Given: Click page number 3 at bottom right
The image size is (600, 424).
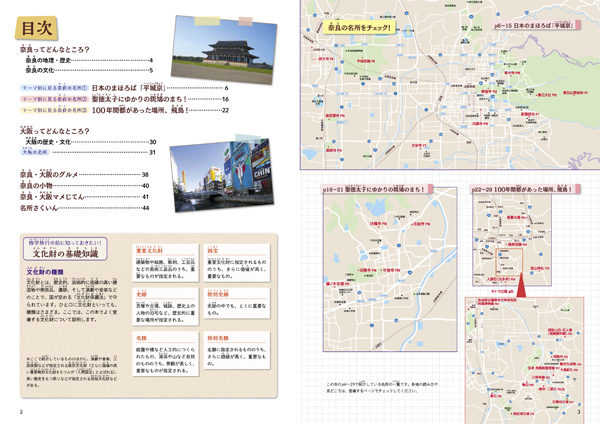Looking at the screenshot, I should click(578, 412).
